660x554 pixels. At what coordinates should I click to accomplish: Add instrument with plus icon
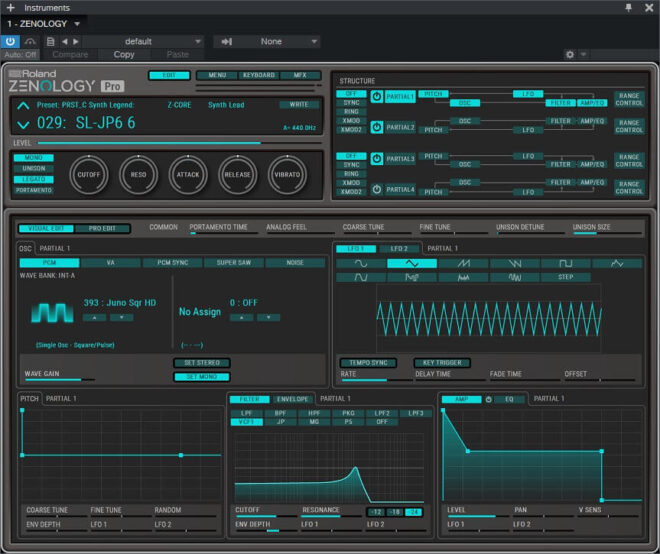11,8
